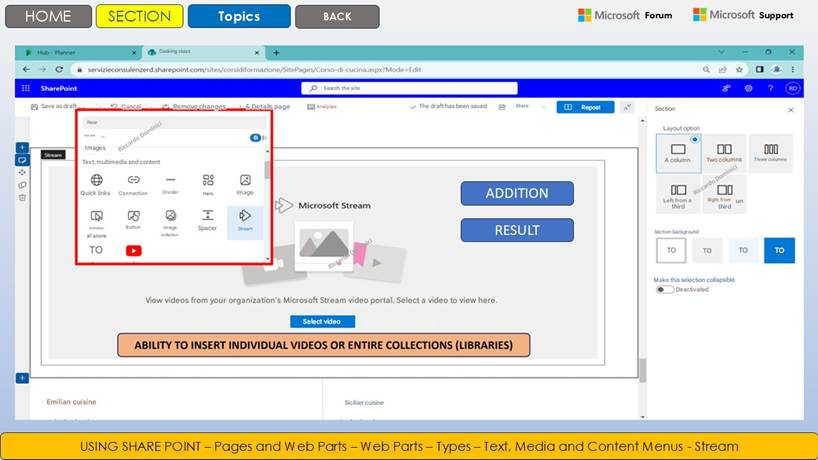The width and height of the screenshot is (818, 460).
Task: Click the blue Repost button
Action: (585, 107)
